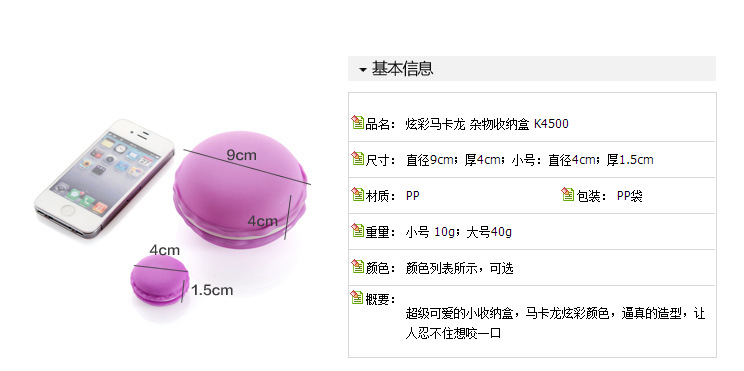Click the PP袋 packaging value
The height and width of the screenshot is (371, 744).
tap(630, 196)
